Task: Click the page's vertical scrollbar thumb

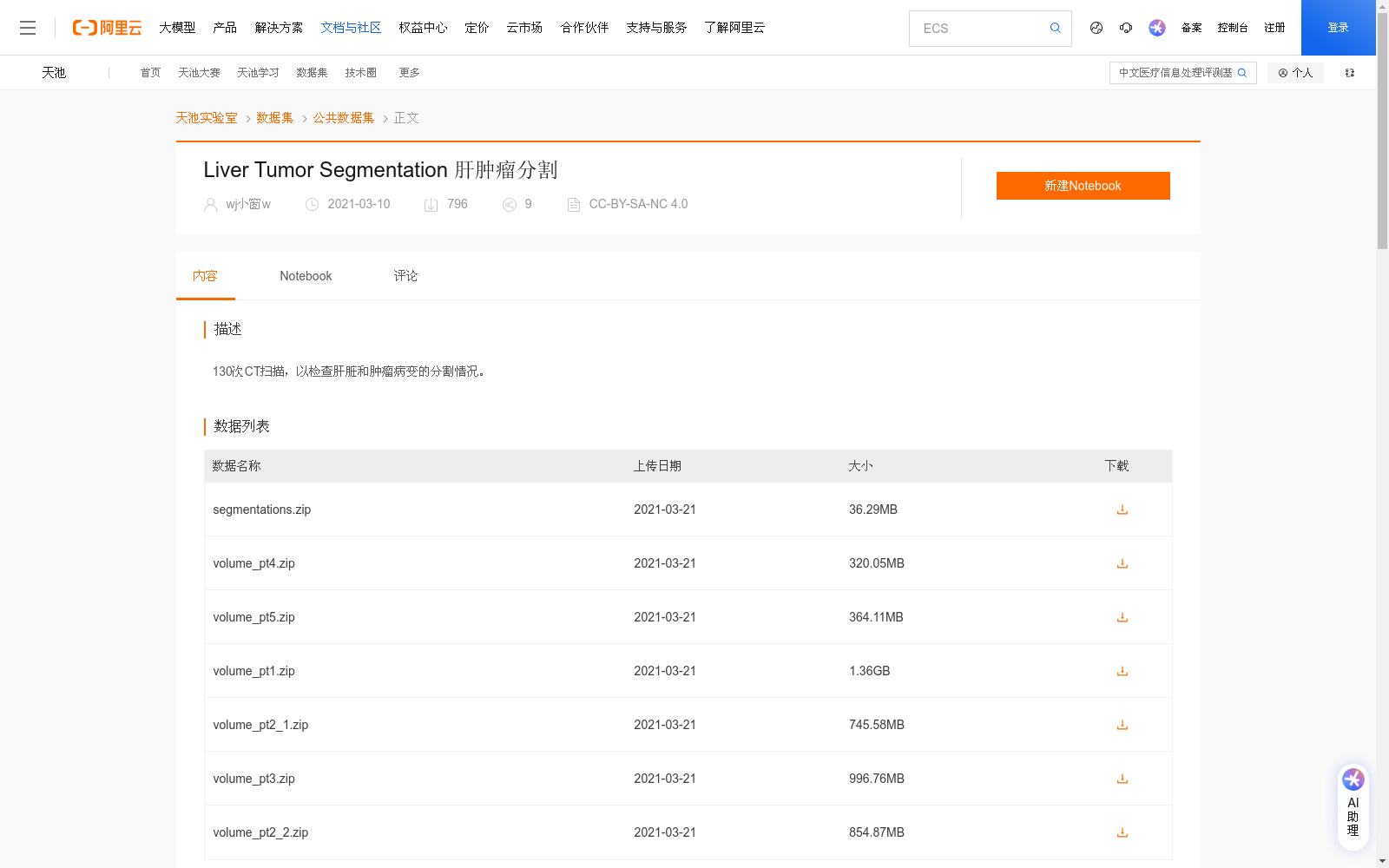Action: [x=1382, y=130]
